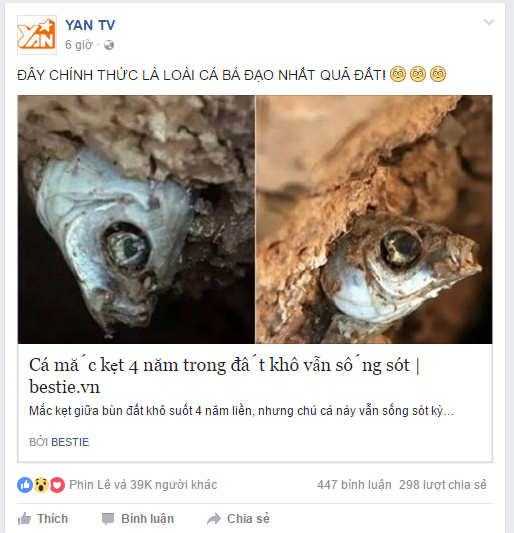Screen dimensions: 514x533
Task: Open the article description text Mắc kẹt giữa bùn
Action: coord(241,411)
